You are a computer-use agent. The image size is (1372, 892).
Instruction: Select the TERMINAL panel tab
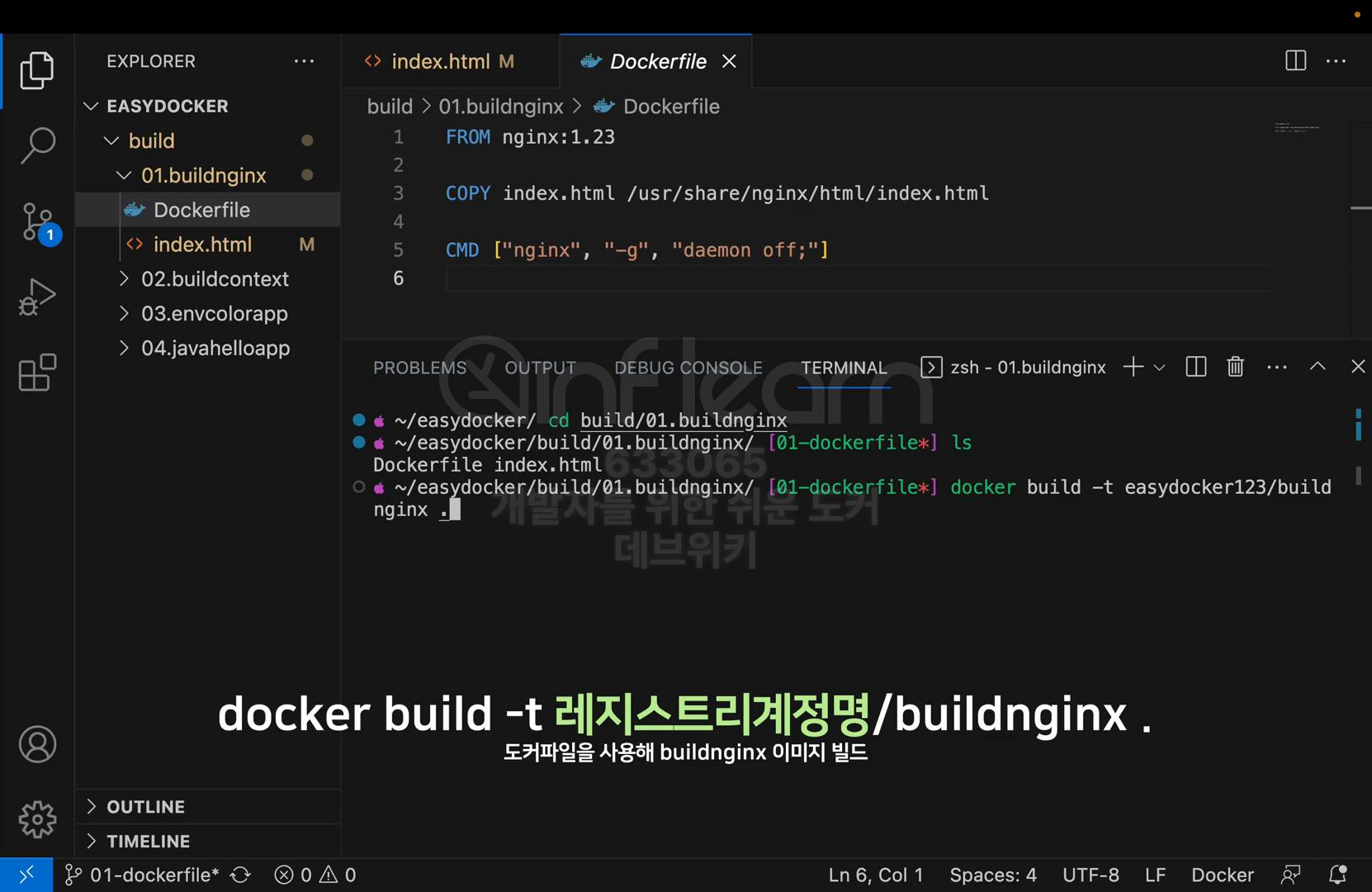pyautogui.click(x=844, y=368)
